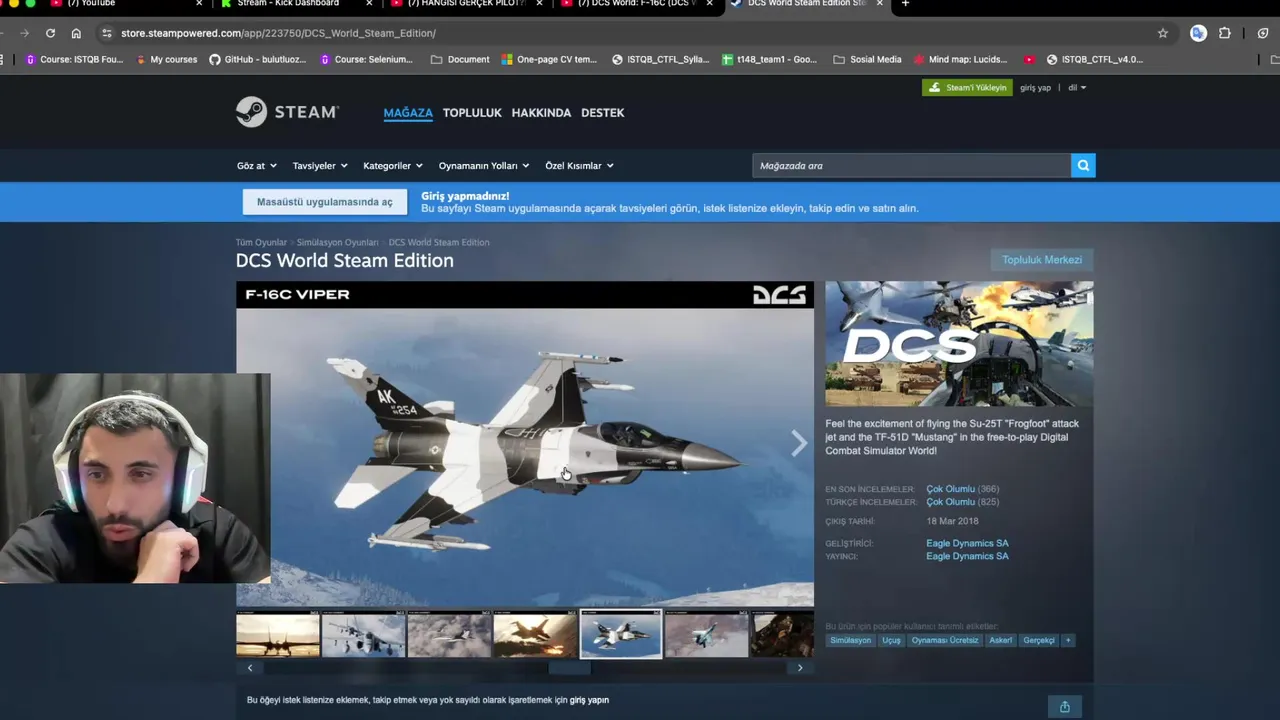This screenshot has width=1280, height=720.
Task: Open the HAKKINDA menu item
Action: point(541,113)
